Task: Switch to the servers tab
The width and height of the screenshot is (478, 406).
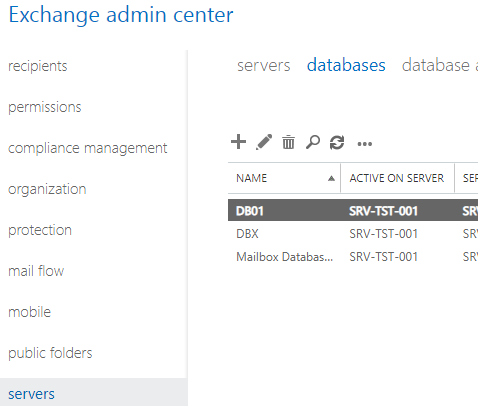Action: pos(264,65)
